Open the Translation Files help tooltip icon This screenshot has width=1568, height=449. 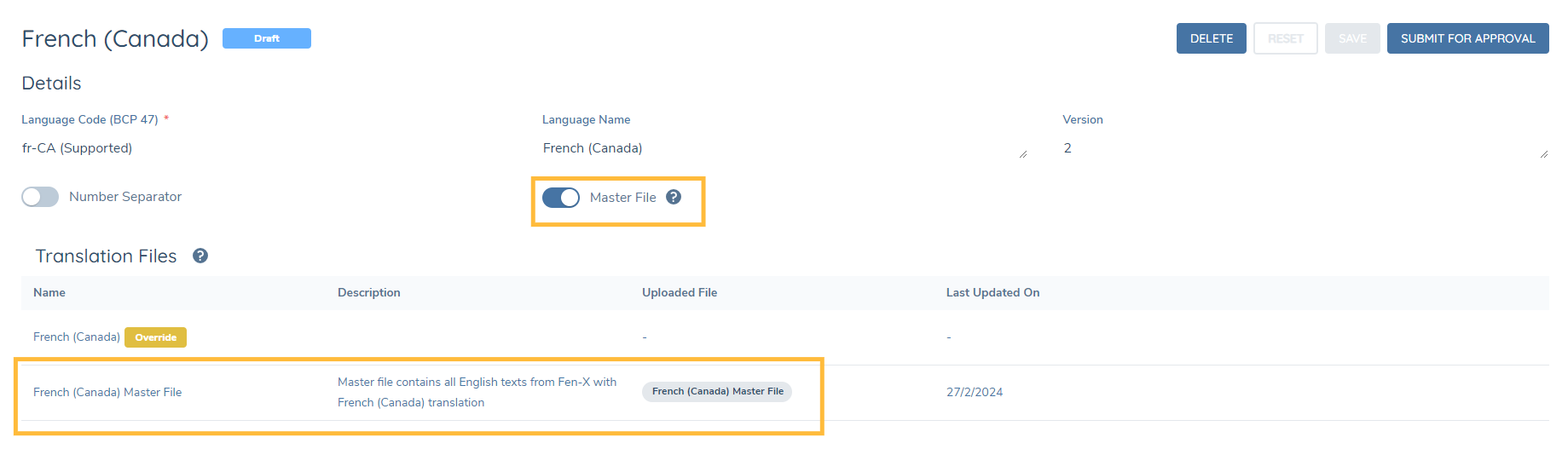coord(200,256)
